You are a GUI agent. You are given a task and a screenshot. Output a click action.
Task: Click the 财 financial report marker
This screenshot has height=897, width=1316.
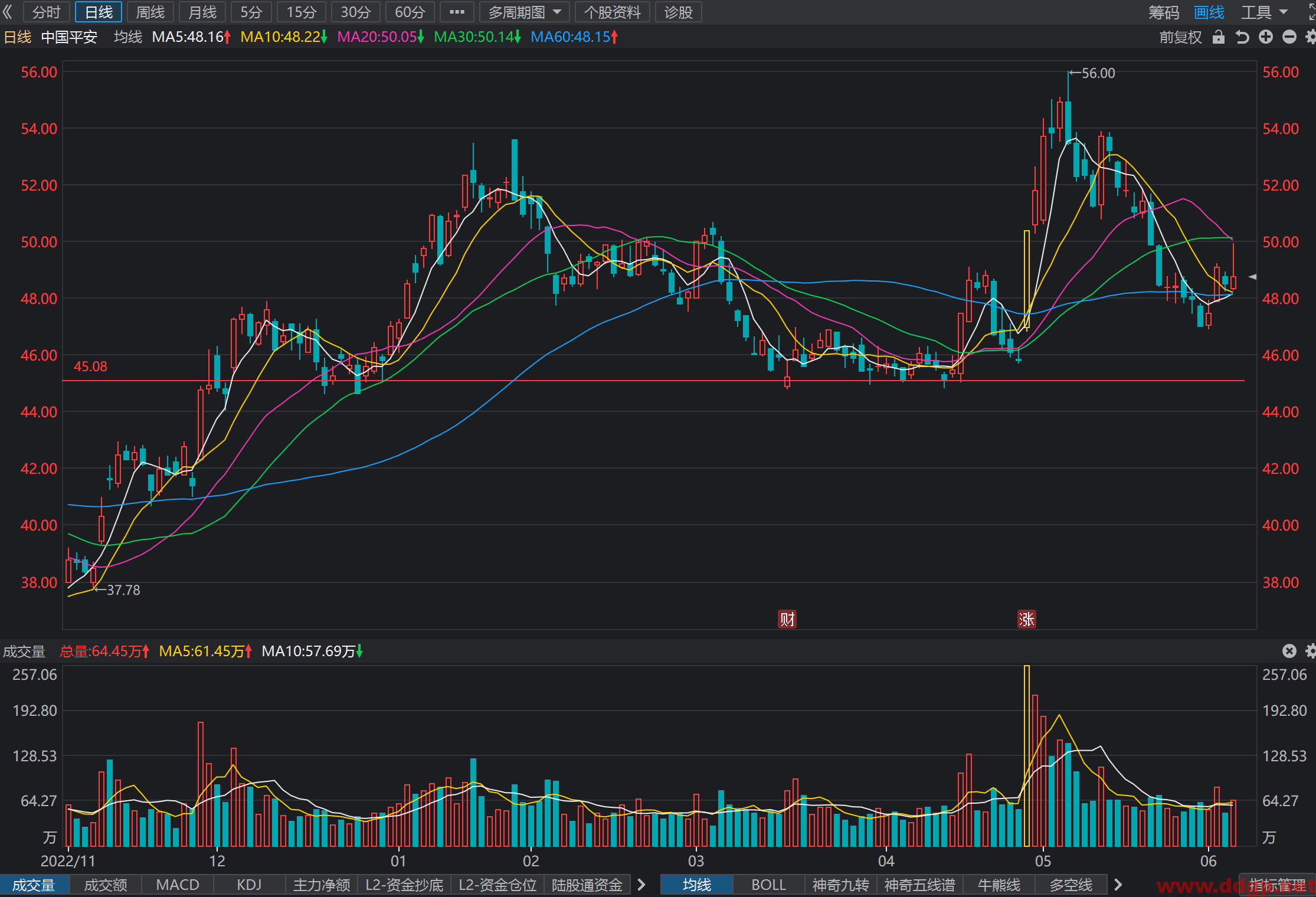pos(787,619)
